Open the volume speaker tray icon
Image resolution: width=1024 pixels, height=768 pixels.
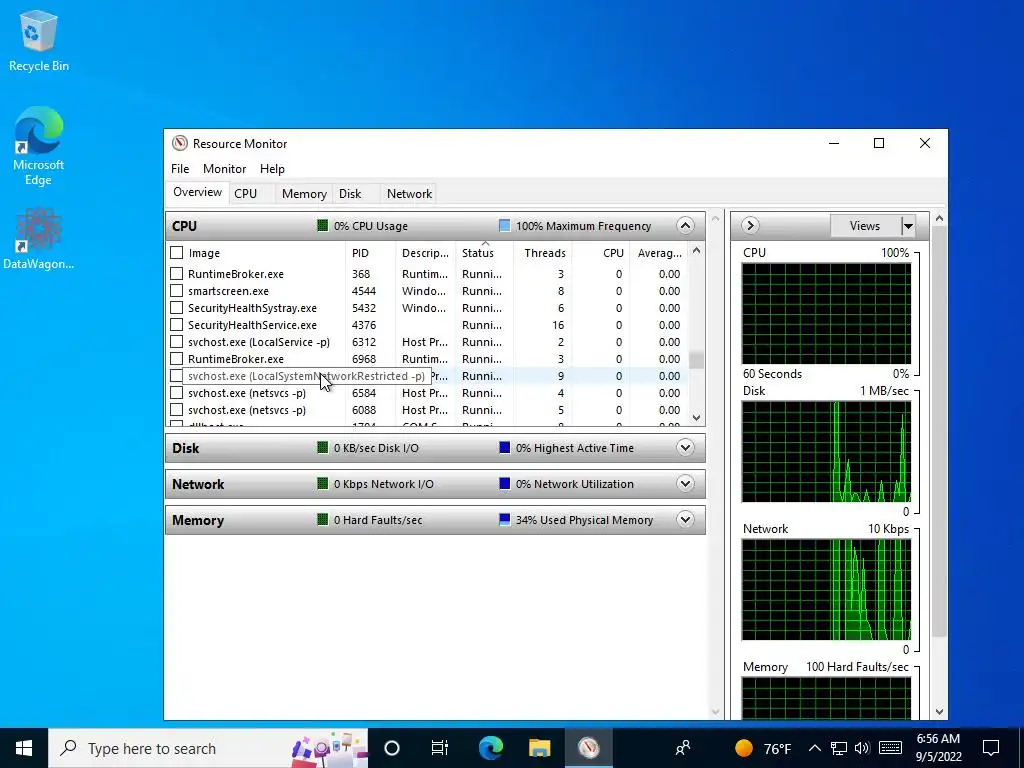(862, 748)
